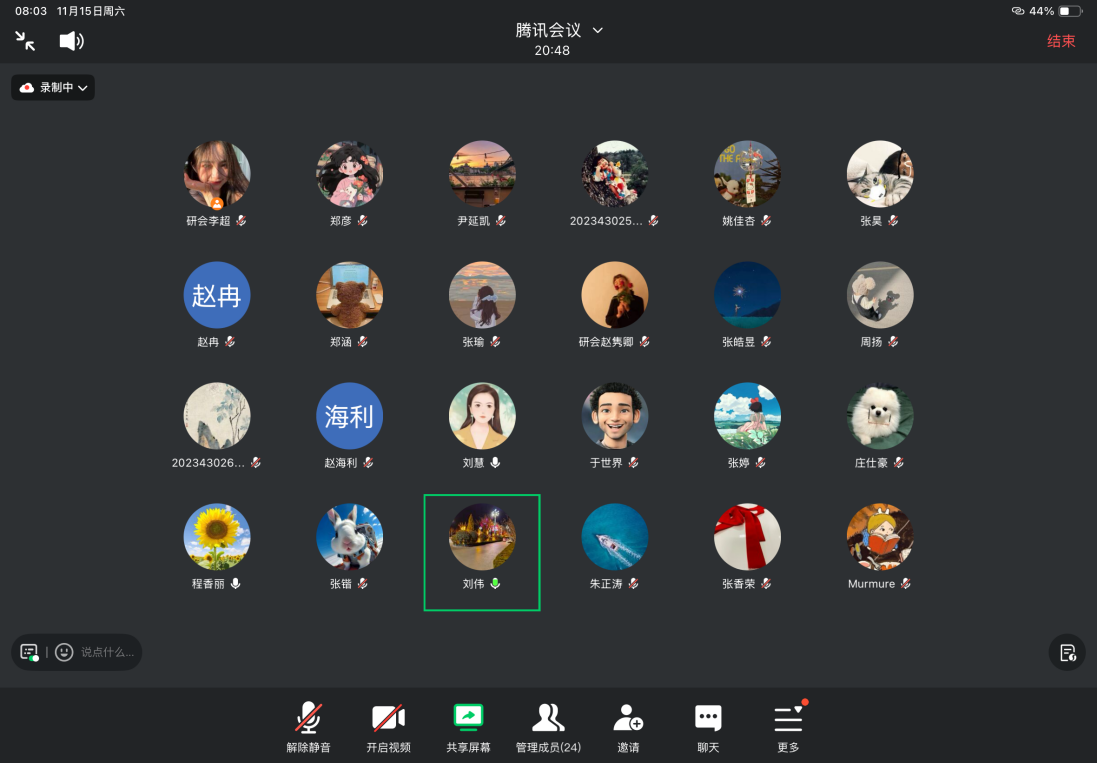1097x763 pixels.
Task: Minimize the meeting window with shrink arrows
Action: (x=25, y=41)
